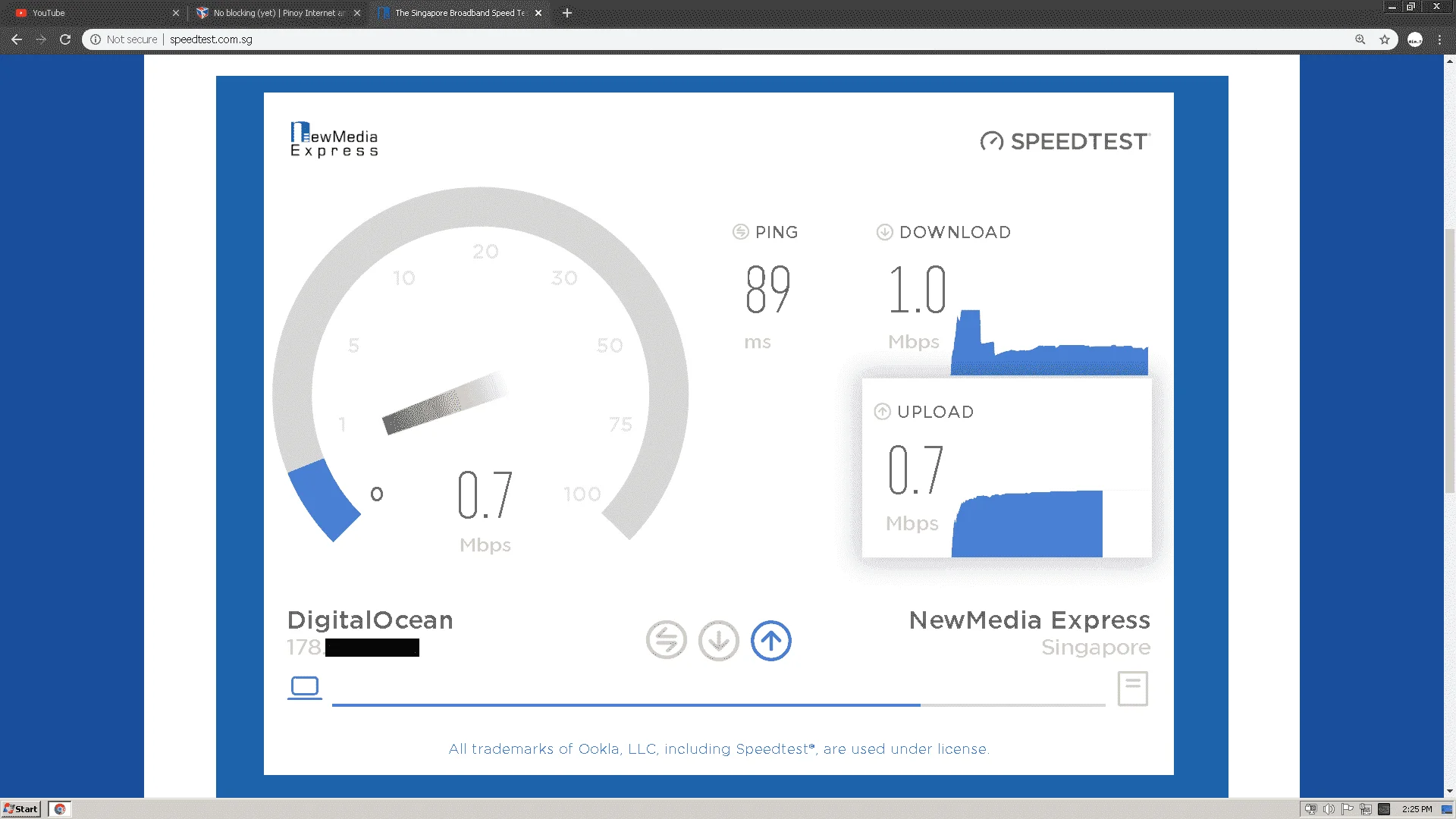Click the server icon at the progress end
This screenshot has height=819, width=1456.
pyautogui.click(x=1133, y=689)
